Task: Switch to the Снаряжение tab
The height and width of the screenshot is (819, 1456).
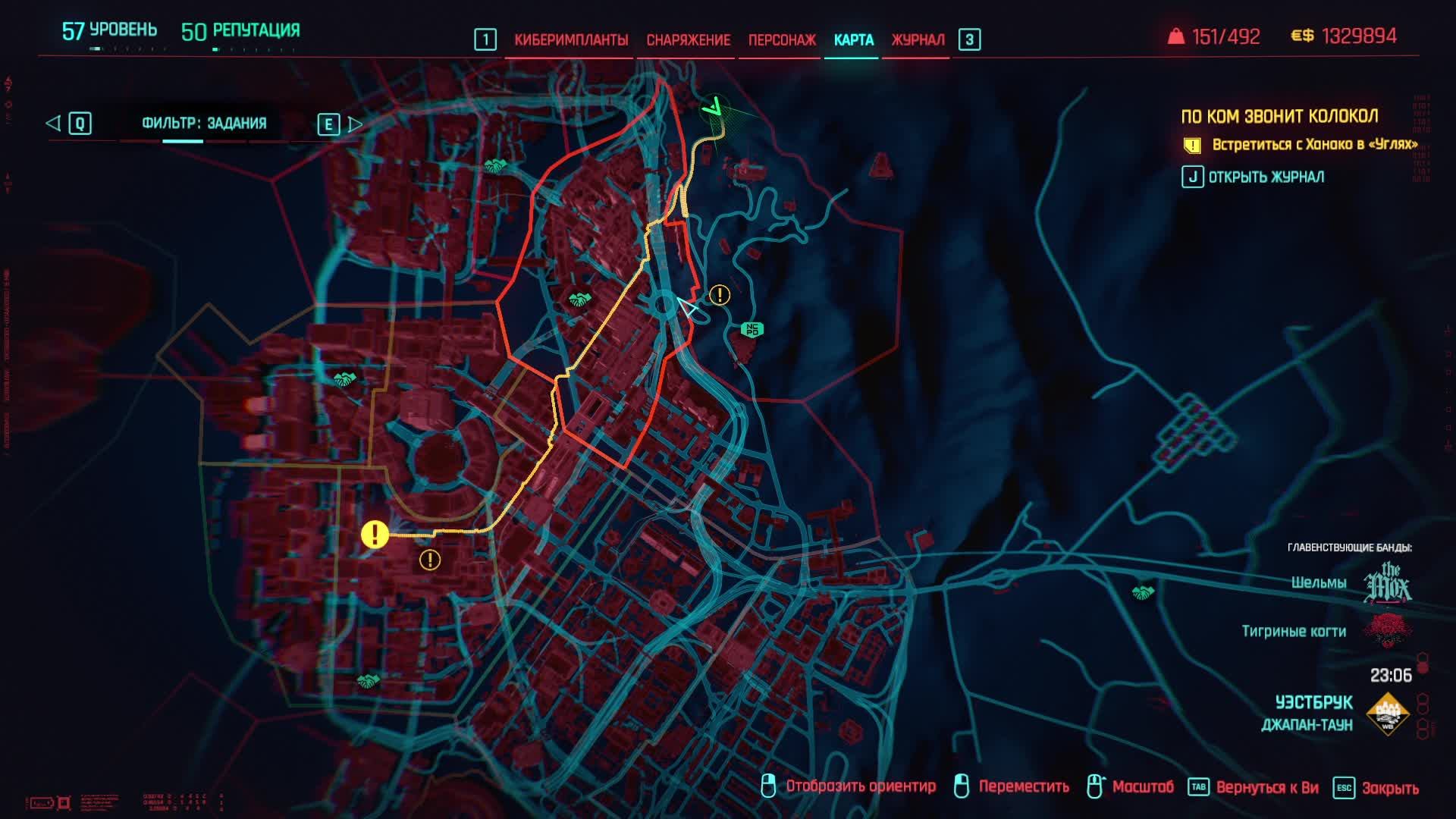Action: click(x=688, y=40)
